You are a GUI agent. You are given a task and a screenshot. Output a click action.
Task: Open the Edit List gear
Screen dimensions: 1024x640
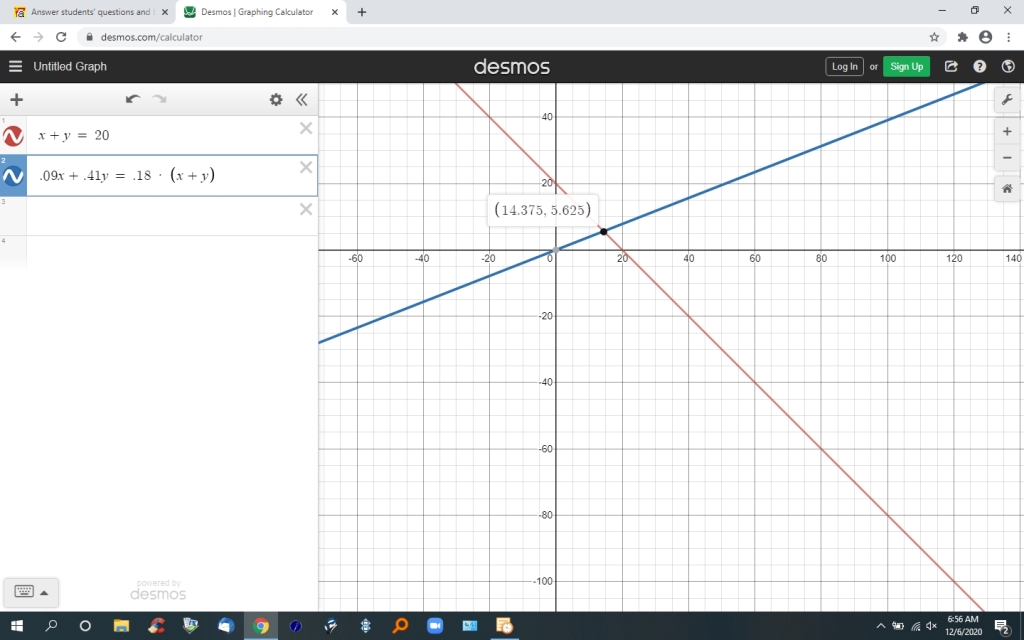(276, 99)
